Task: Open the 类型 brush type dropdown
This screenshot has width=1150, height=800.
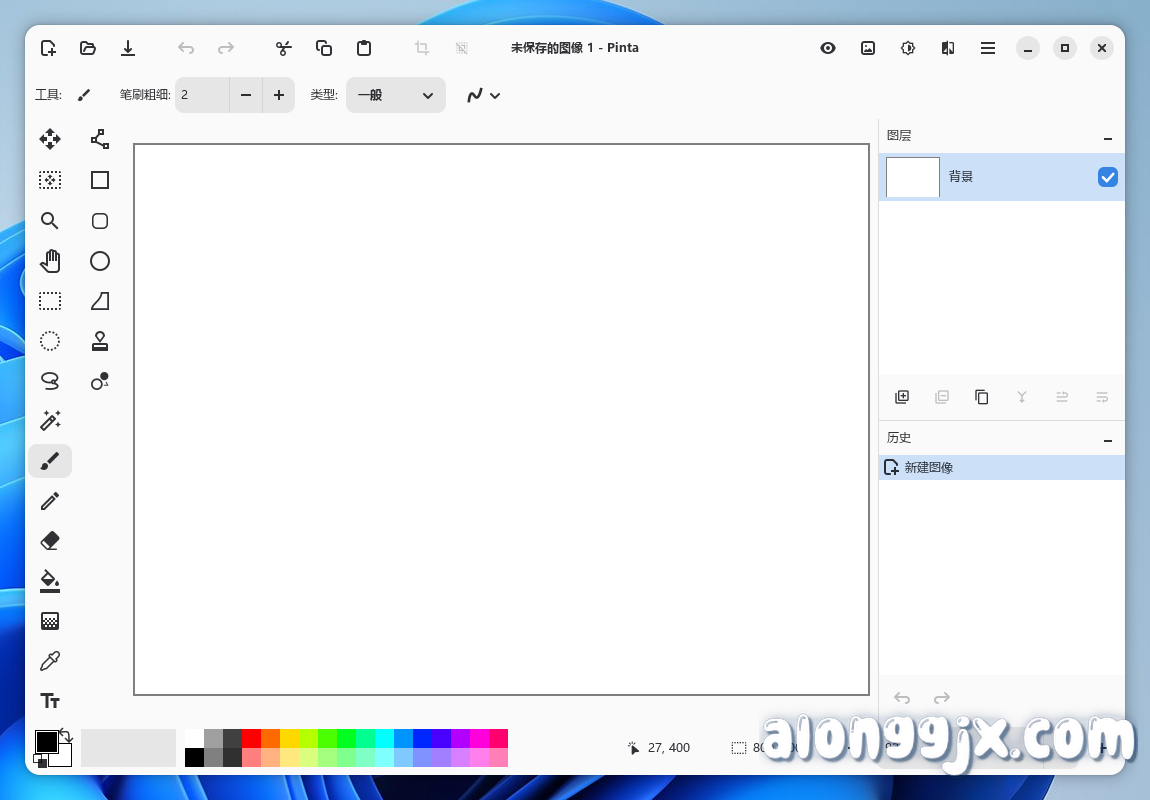Action: 395,95
